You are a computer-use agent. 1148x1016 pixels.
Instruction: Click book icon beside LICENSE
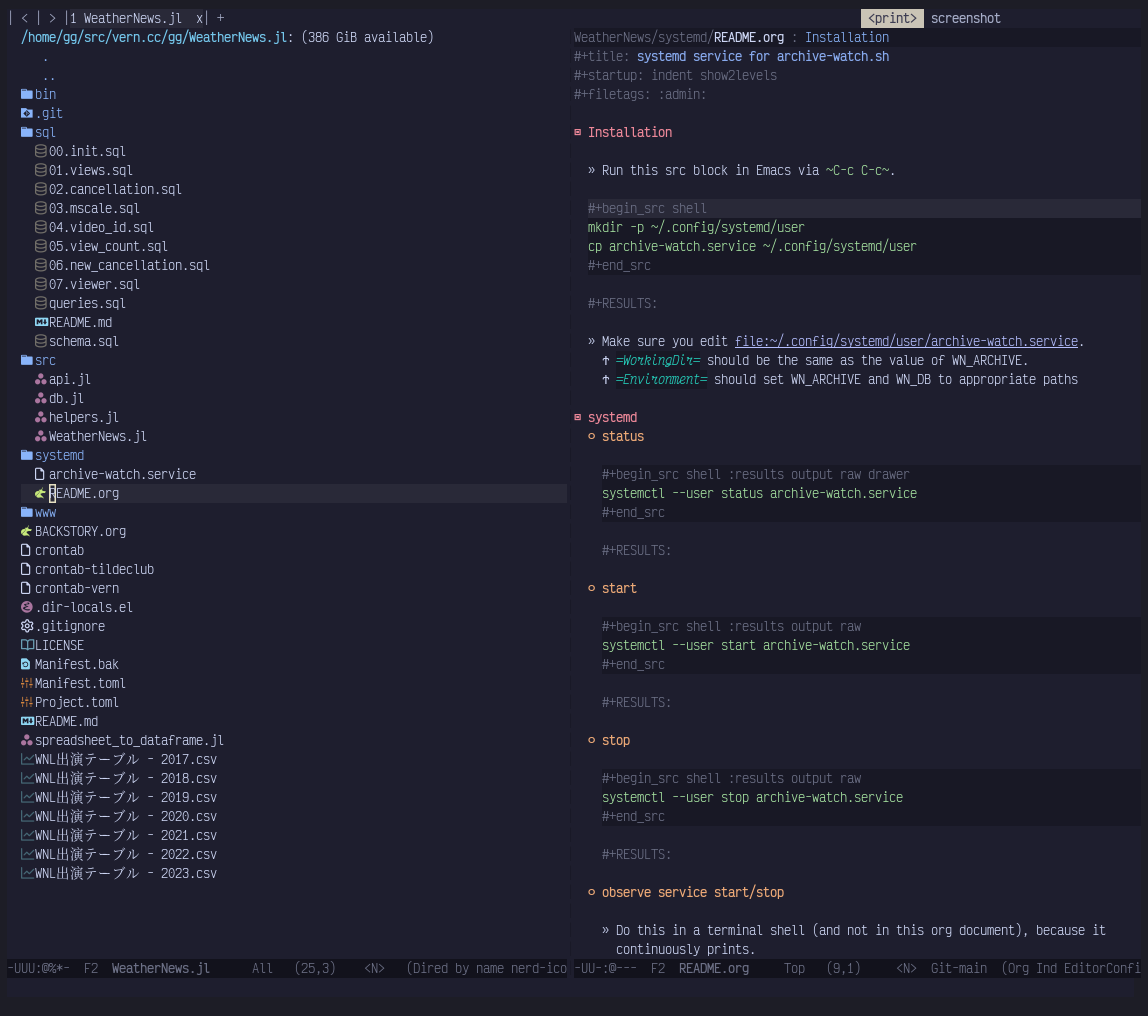[27, 646]
